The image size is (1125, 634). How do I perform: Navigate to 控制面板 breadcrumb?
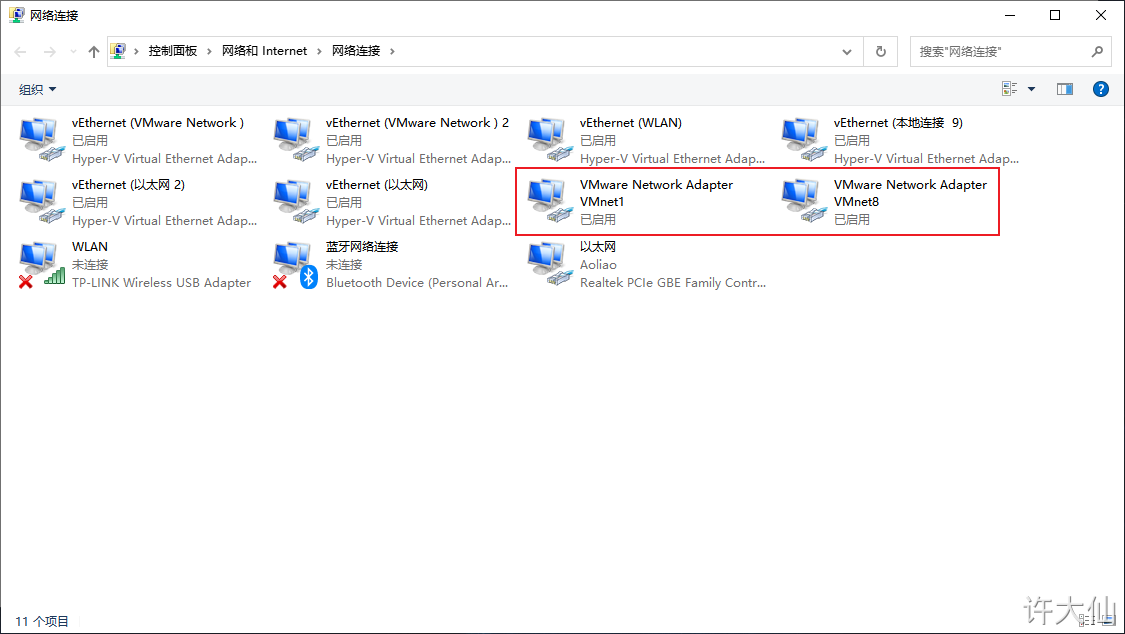coord(173,51)
